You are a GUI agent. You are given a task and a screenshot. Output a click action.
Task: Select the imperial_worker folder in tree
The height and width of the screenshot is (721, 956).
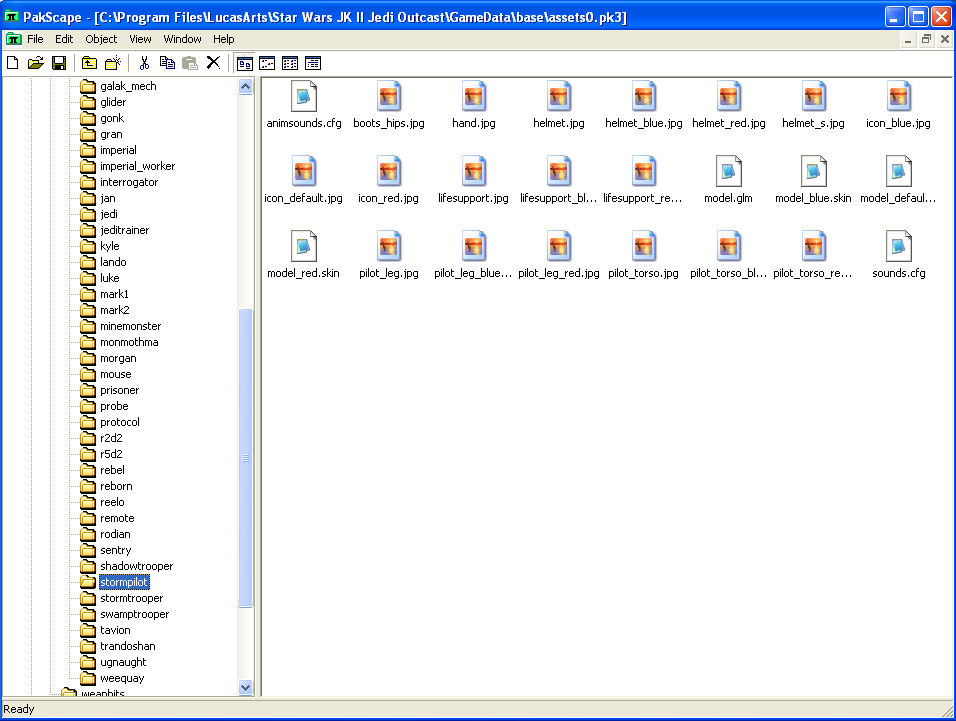(137, 166)
